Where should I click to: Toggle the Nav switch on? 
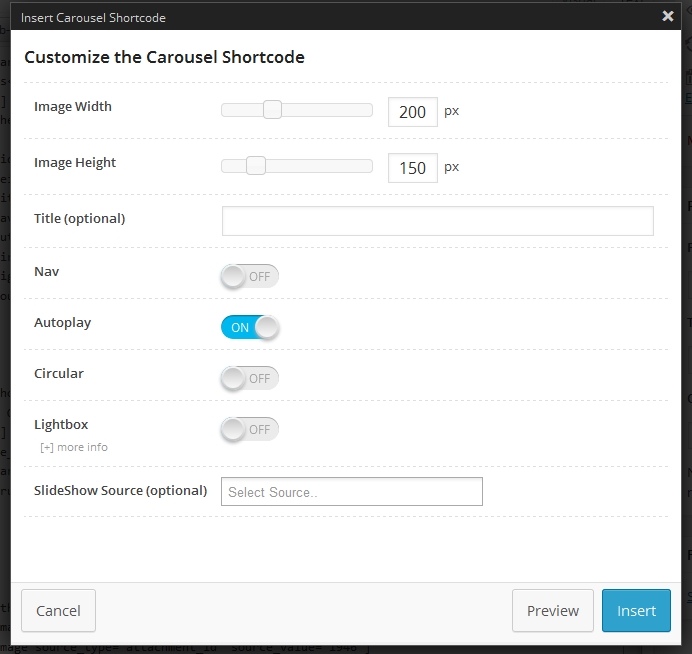click(249, 276)
